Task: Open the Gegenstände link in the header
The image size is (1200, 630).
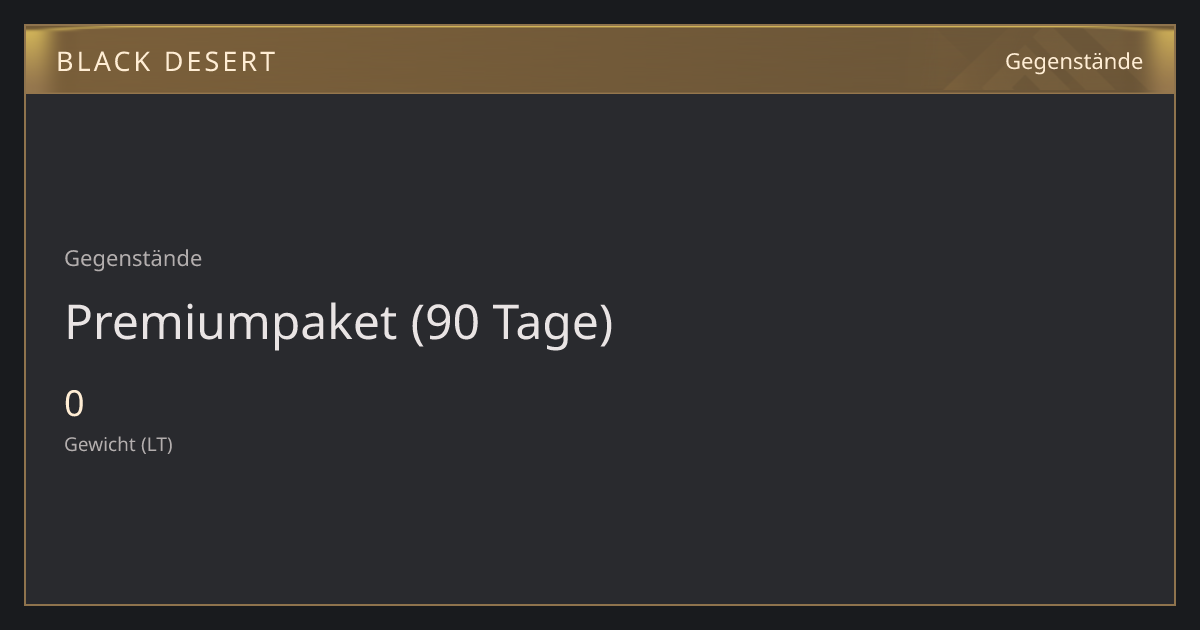Action: (1073, 62)
